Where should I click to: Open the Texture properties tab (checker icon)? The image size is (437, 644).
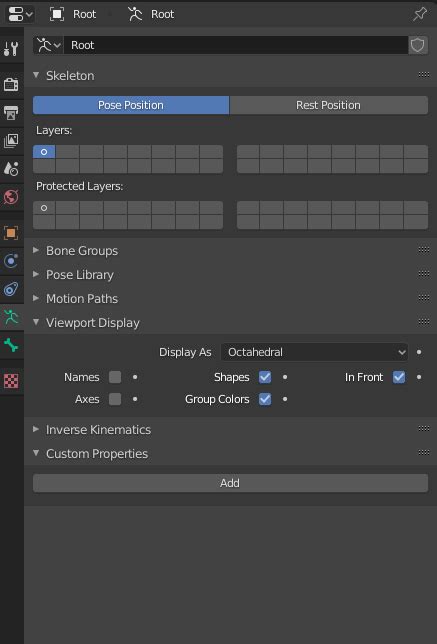click(11, 381)
